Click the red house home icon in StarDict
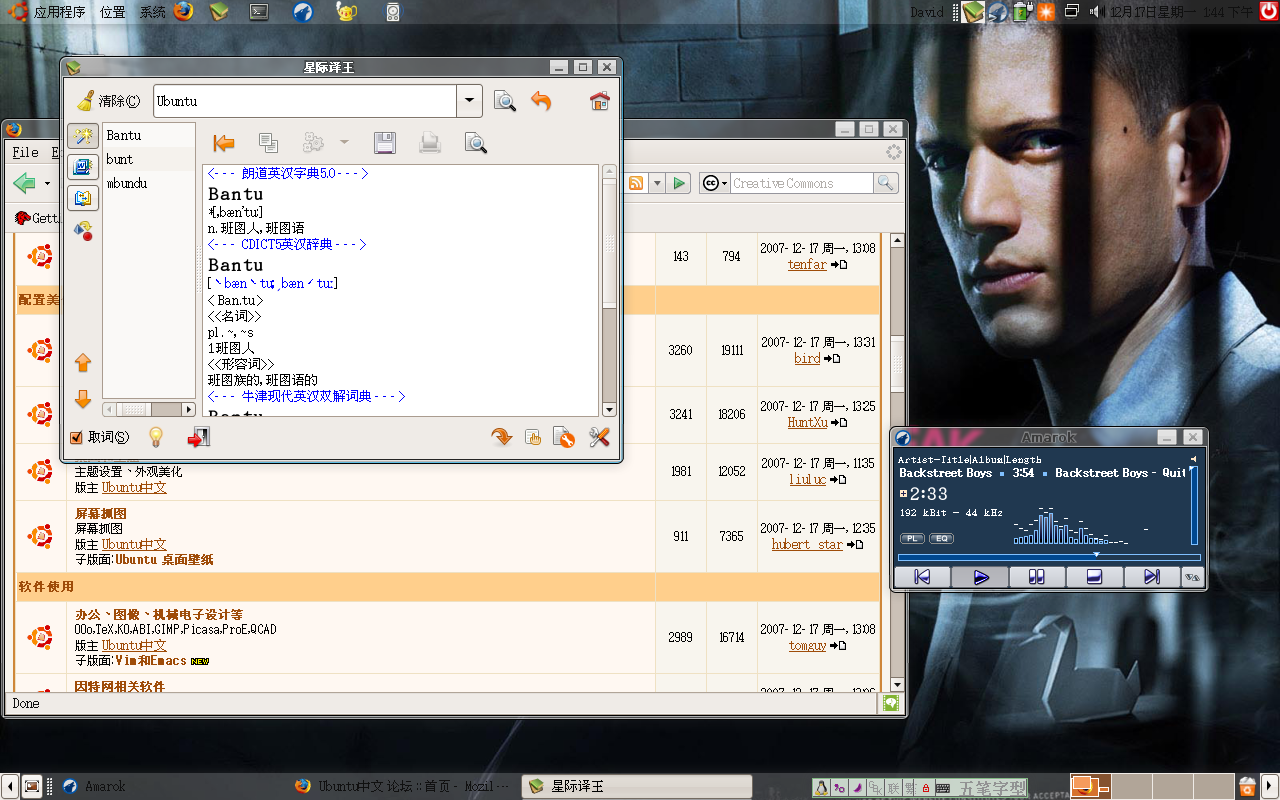This screenshot has height=800, width=1280. (600, 101)
